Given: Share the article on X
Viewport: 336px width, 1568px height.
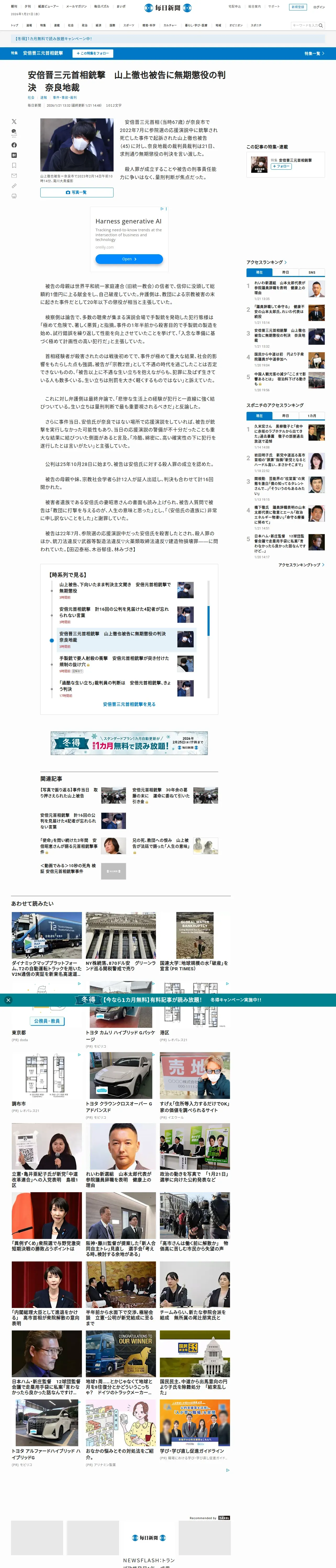Looking at the screenshot, I should (14, 122).
